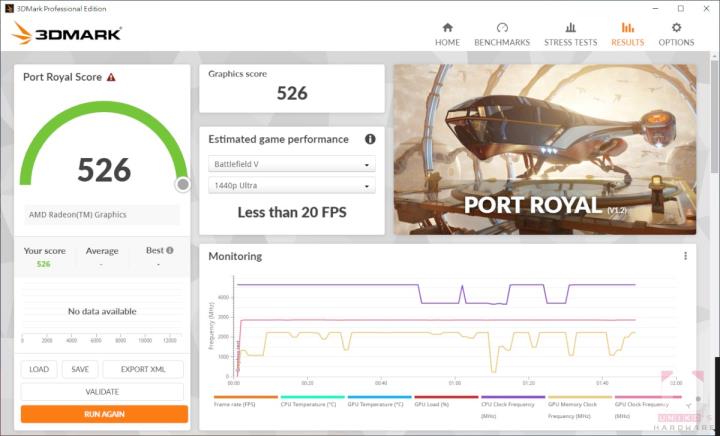Click info icon next to Best
The width and height of the screenshot is (720, 436).
[170, 250]
